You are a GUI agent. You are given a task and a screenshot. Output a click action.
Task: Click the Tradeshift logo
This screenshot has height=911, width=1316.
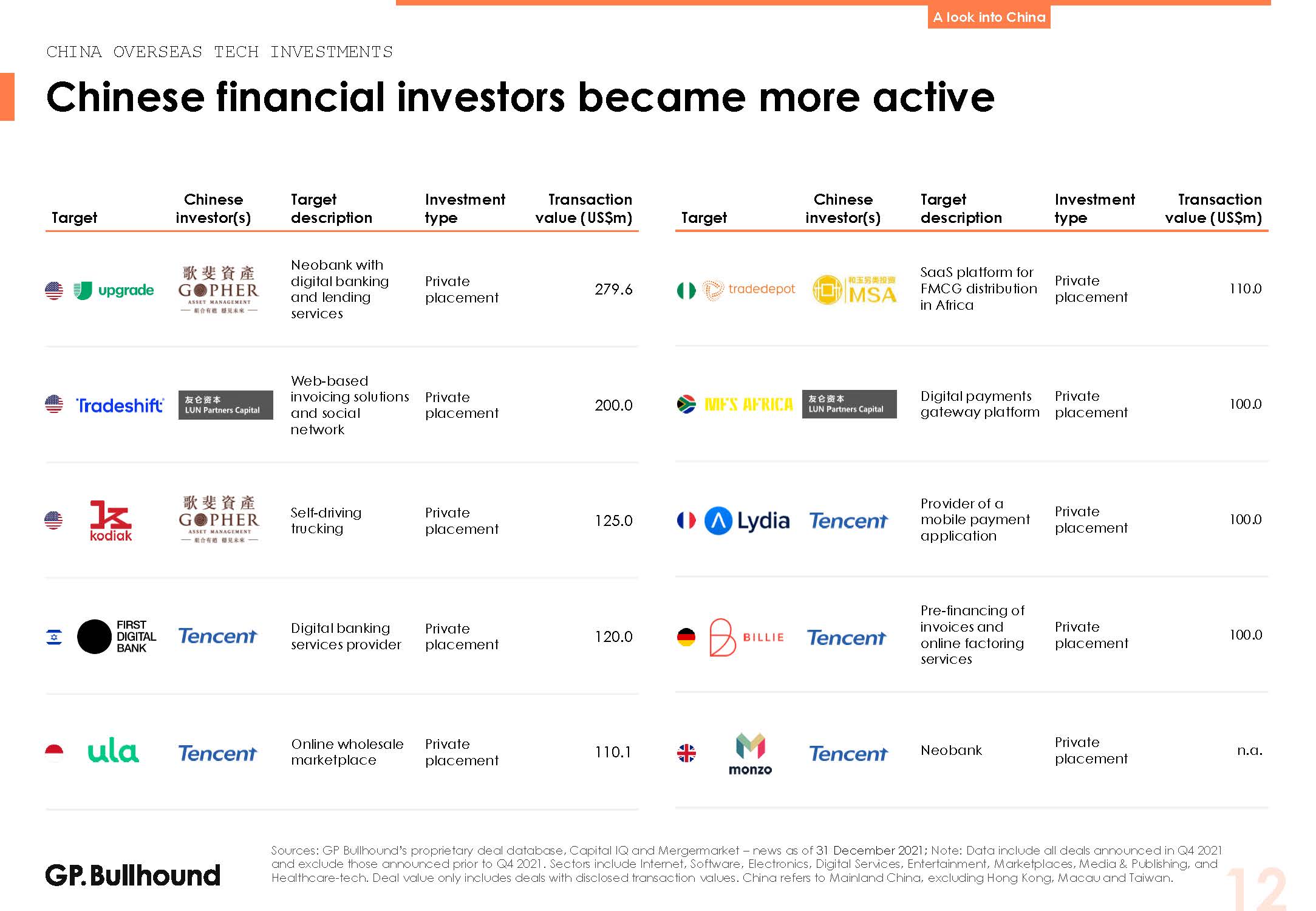coord(120,405)
